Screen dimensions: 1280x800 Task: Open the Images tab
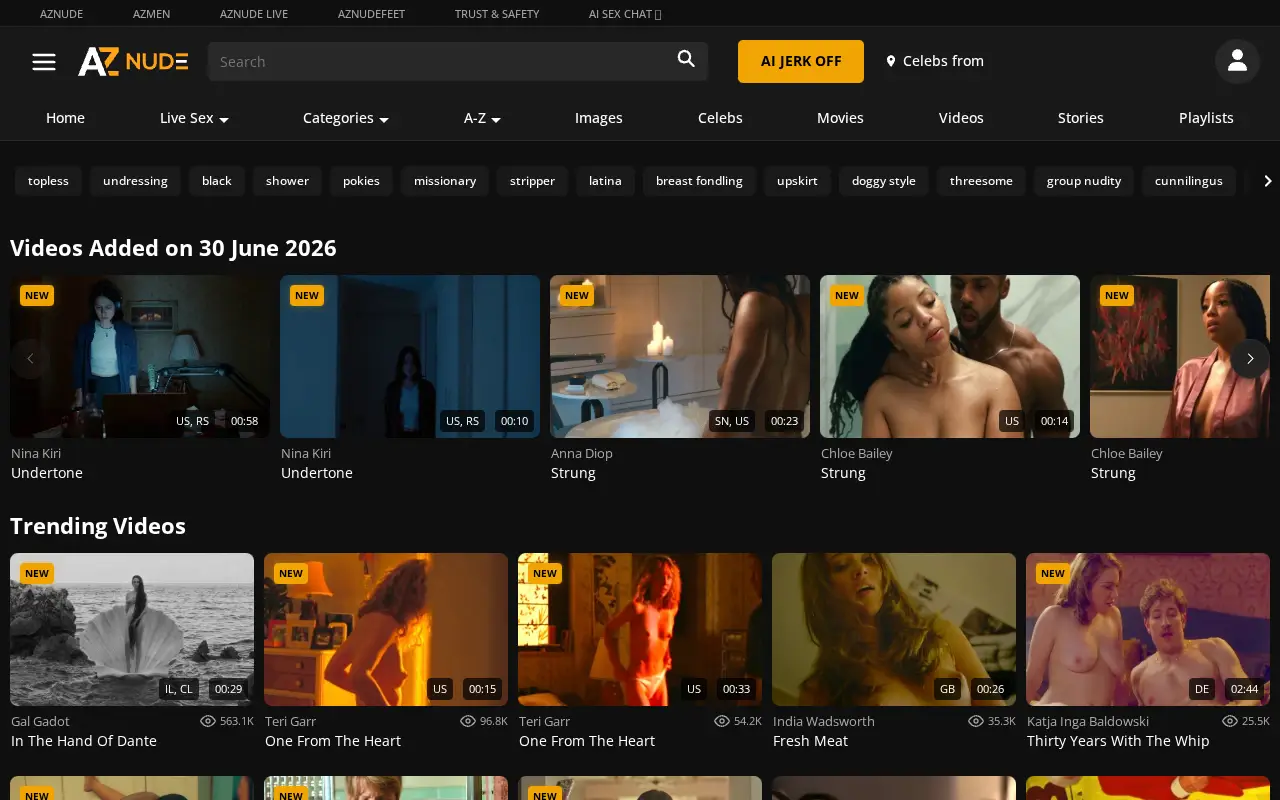click(x=599, y=118)
